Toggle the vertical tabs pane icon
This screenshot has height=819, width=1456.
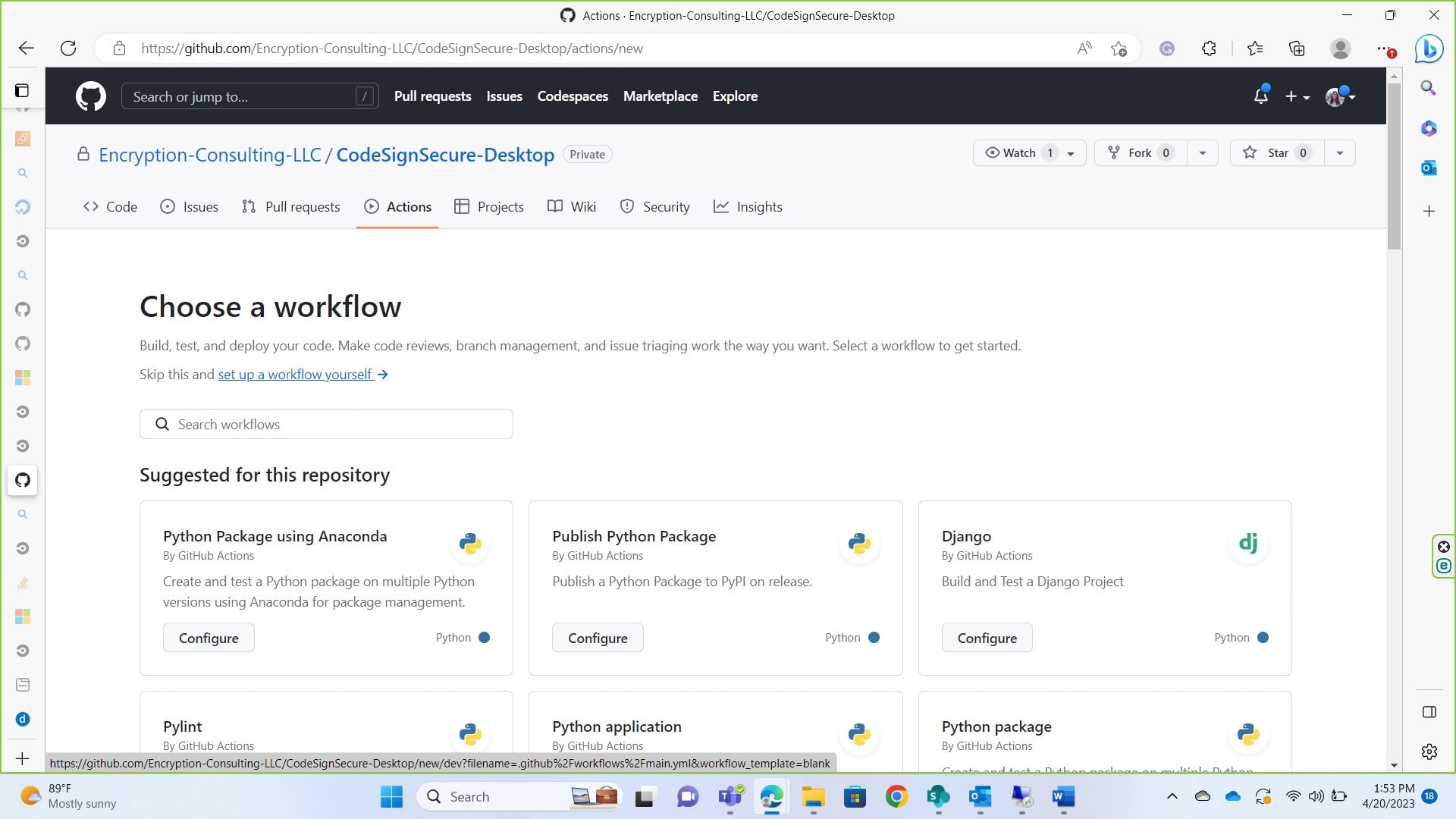click(22, 91)
